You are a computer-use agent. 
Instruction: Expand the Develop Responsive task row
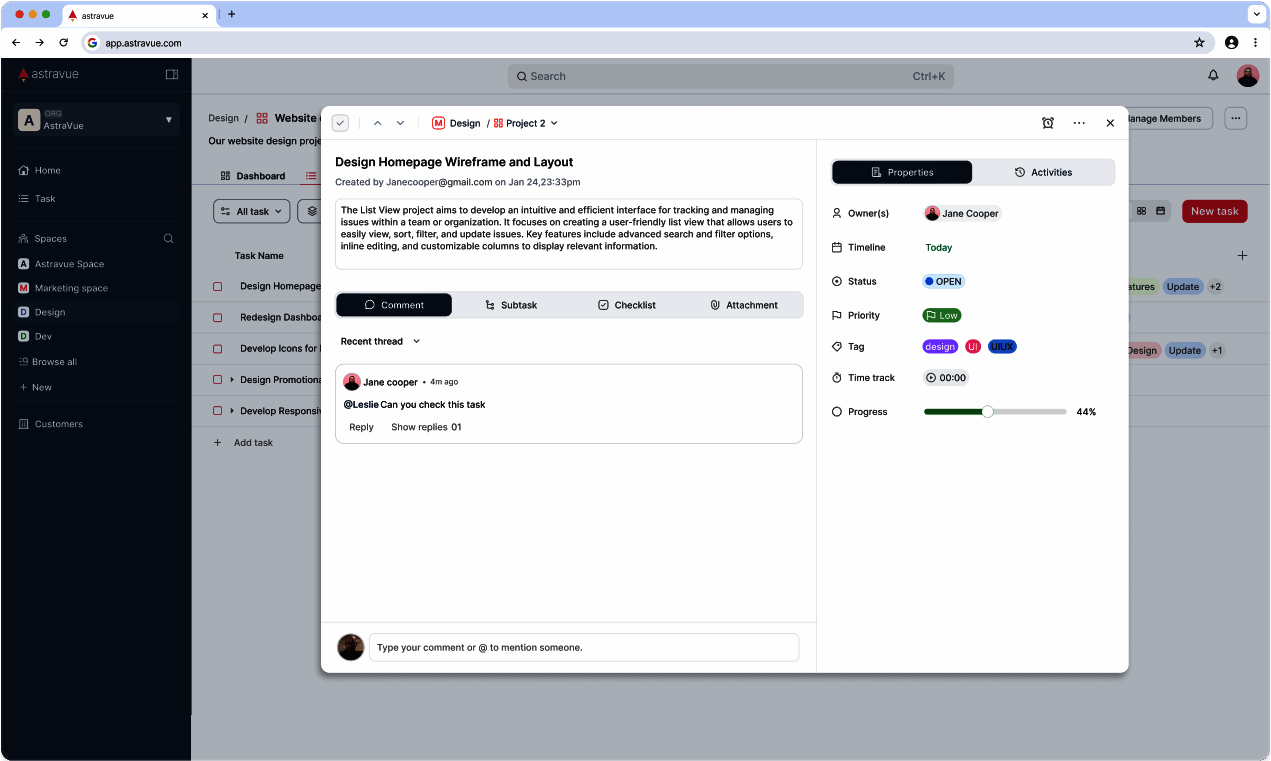(232, 411)
